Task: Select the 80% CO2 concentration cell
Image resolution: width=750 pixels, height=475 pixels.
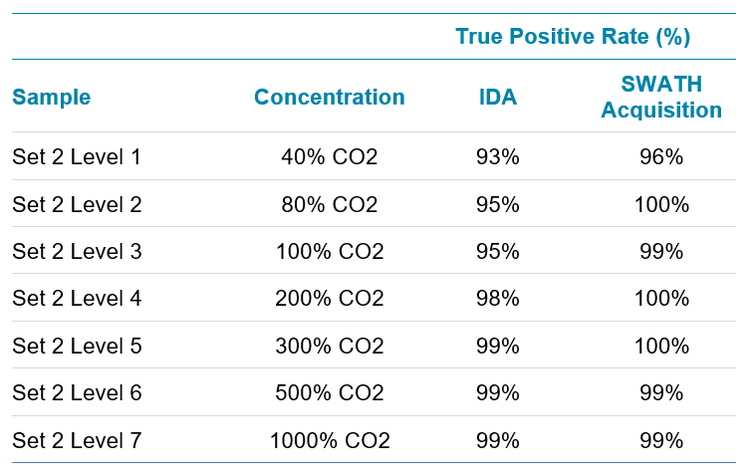Action: (x=329, y=204)
